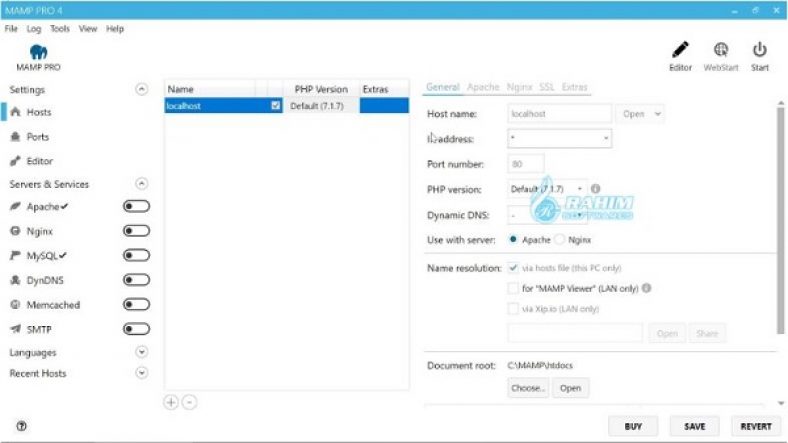This screenshot has height=443, width=788.
Task: Click Open button for document root
Action: click(x=570, y=388)
